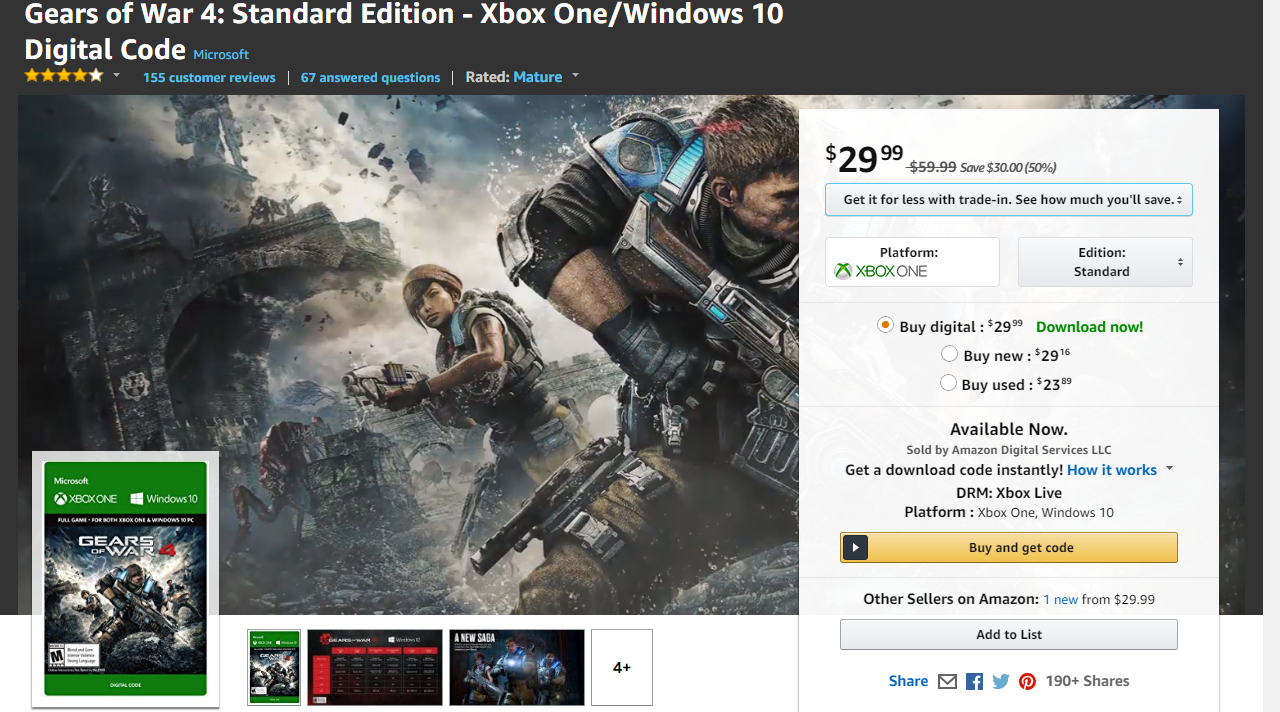Share on Twitter bird icon
This screenshot has width=1280, height=712.
coord(1001,681)
